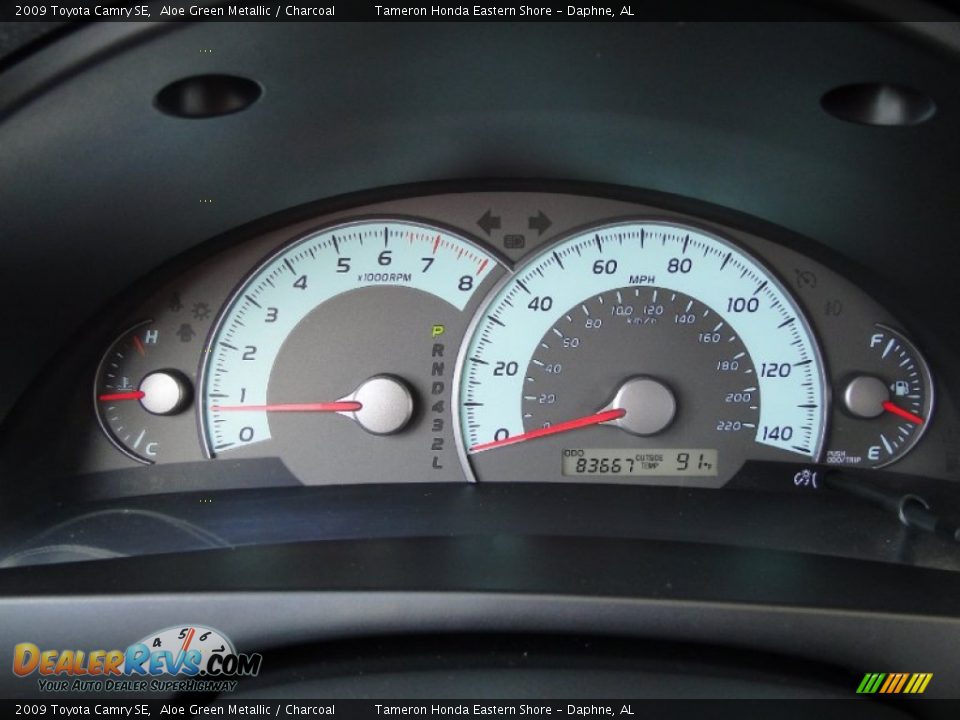Click top caption "Tameron Honda Eastern Shore"

pyautogui.click(x=463, y=10)
